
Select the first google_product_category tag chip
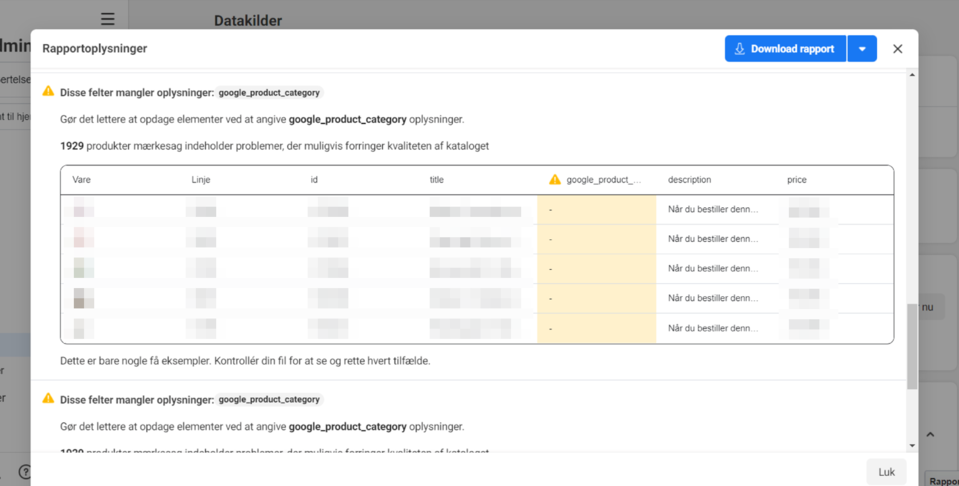[x=269, y=92]
